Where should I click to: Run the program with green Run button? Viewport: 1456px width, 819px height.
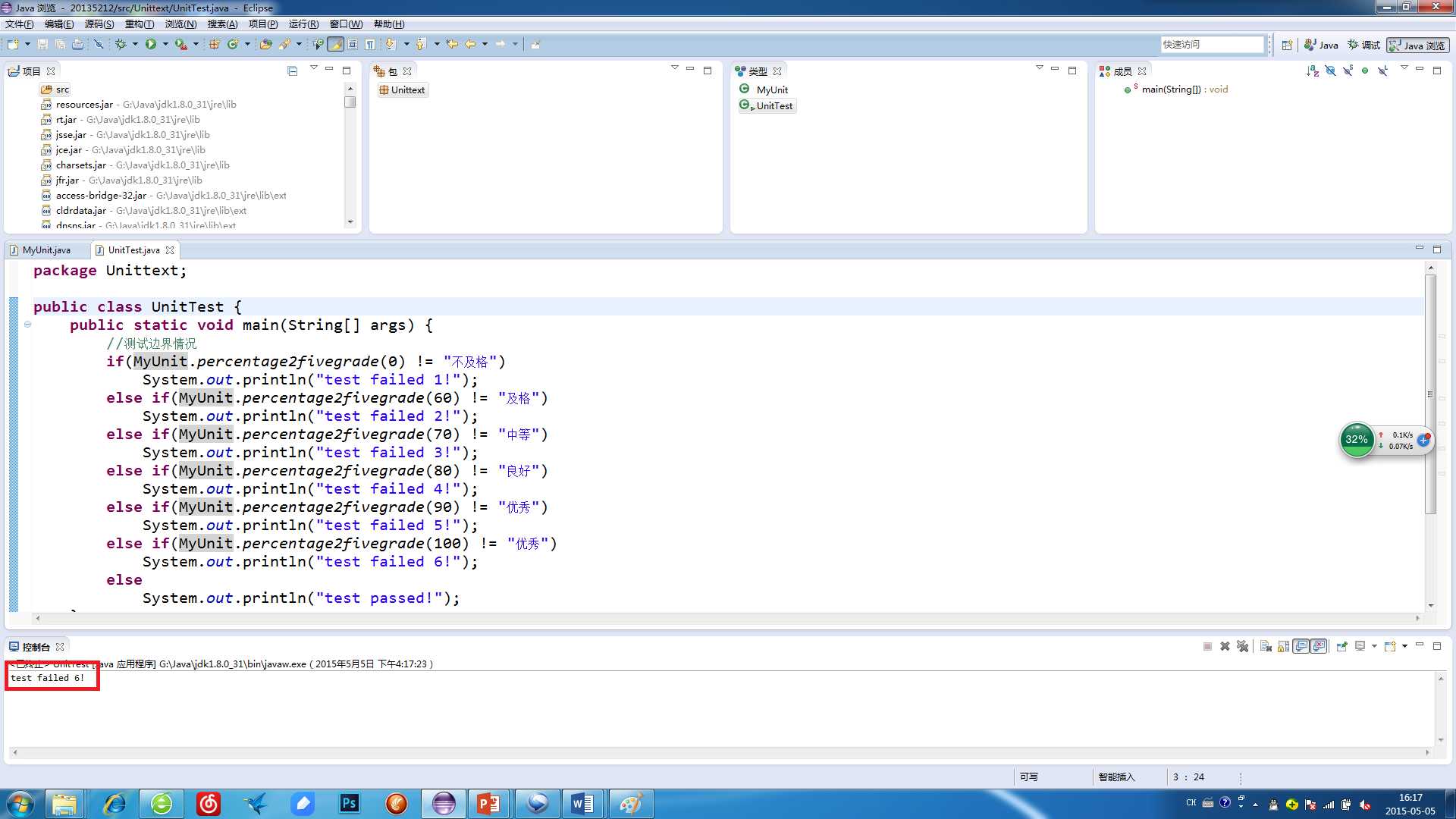(x=151, y=45)
